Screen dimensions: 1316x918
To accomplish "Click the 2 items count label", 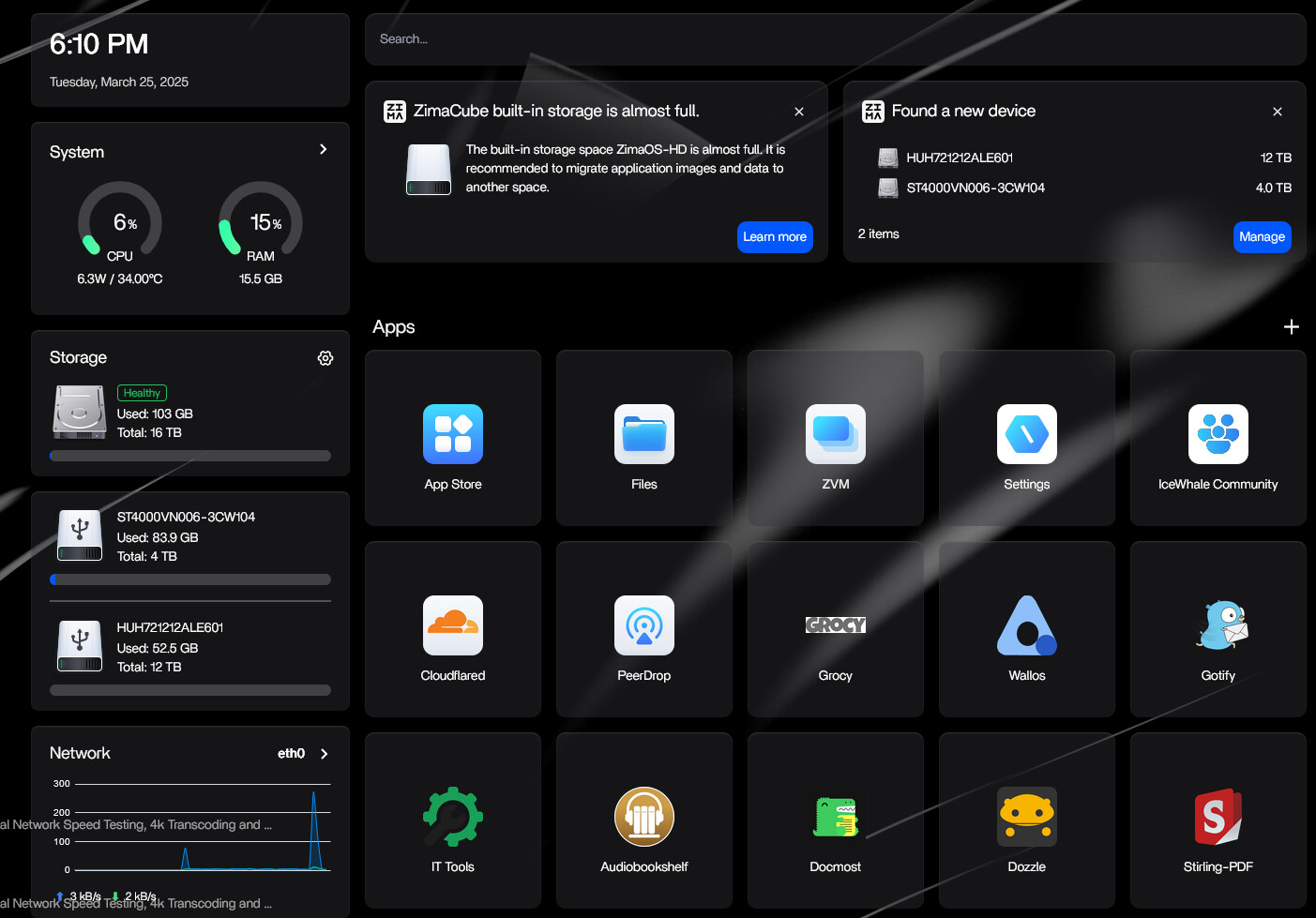I will point(878,233).
